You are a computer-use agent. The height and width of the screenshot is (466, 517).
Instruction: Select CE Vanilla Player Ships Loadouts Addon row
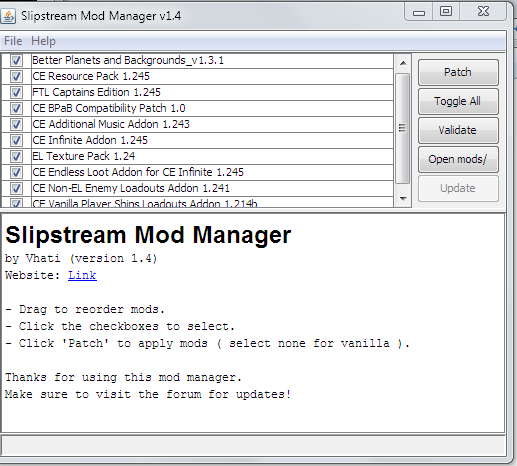(212, 202)
